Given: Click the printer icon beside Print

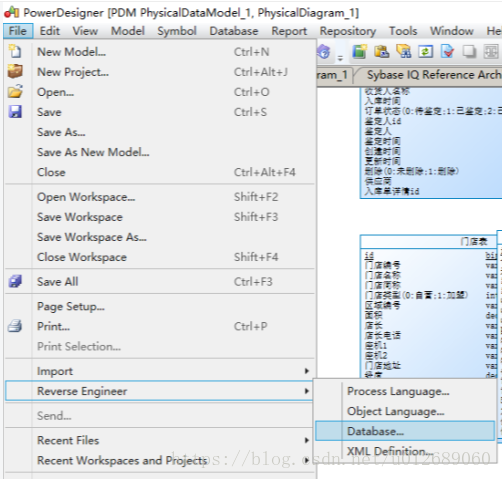Looking at the screenshot, I should 15,326.
